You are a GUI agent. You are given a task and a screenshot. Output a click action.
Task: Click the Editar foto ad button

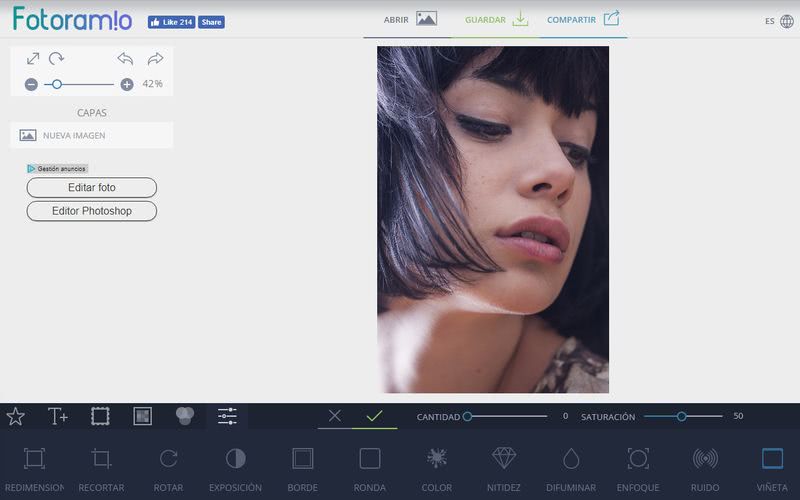point(92,187)
